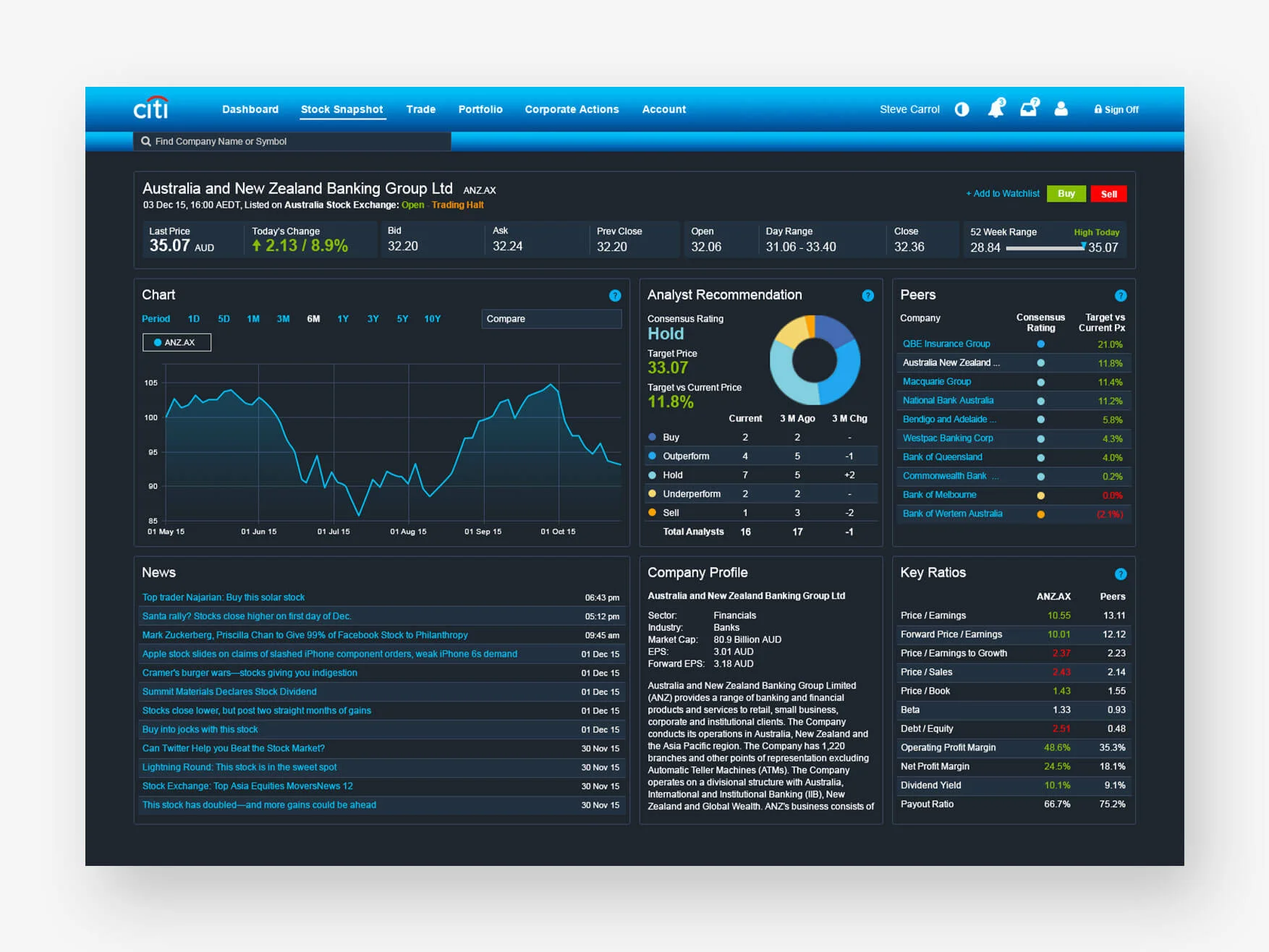
Task: Switch to the Trade tab
Action: tap(420, 109)
